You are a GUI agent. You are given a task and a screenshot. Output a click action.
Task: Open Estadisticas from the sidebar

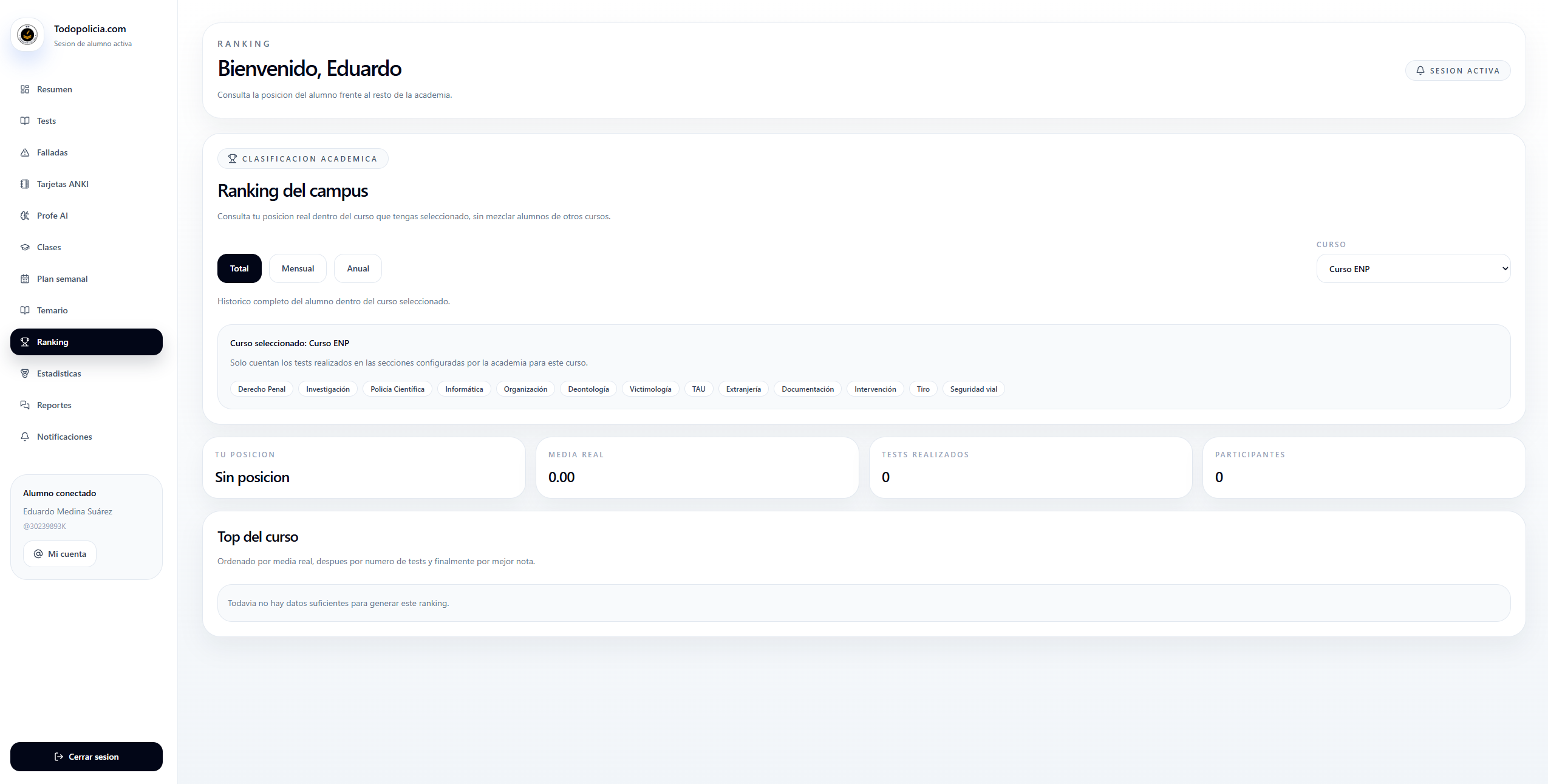[x=86, y=373]
